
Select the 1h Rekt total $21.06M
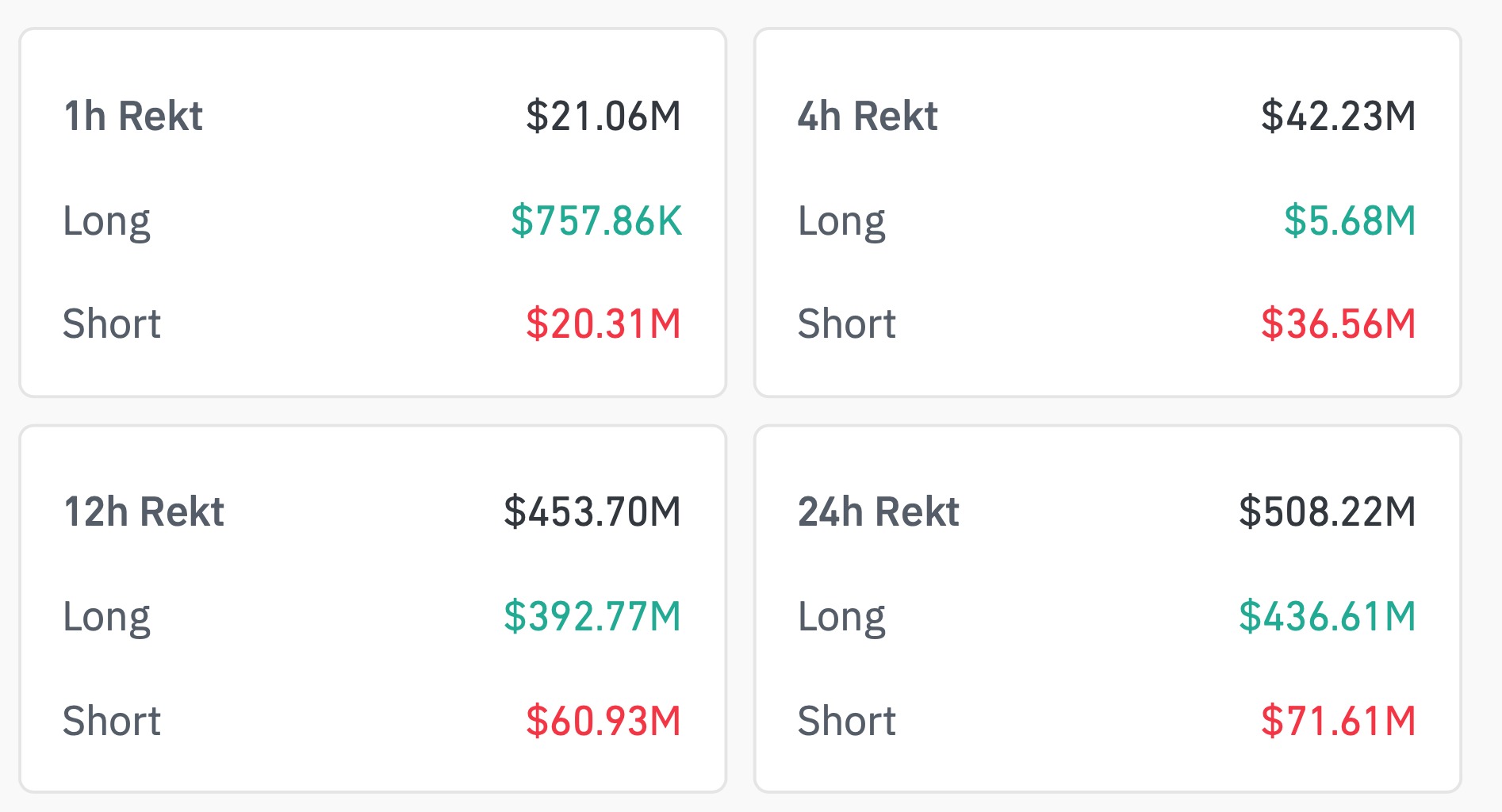click(x=603, y=117)
